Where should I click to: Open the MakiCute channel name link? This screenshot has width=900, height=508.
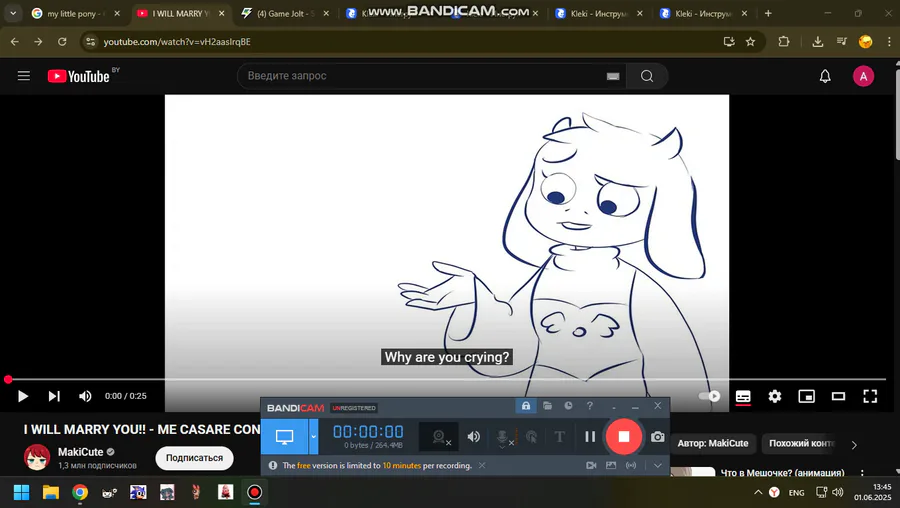80,452
